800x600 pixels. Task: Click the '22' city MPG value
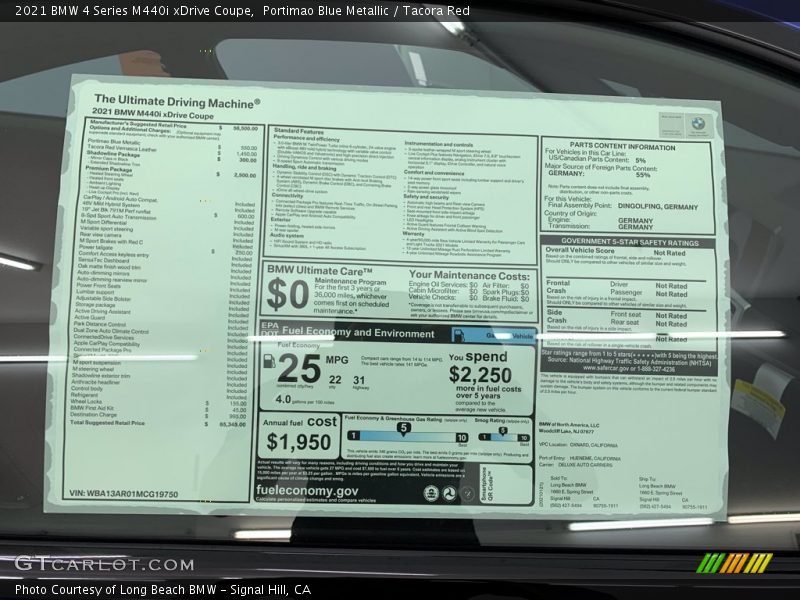pos(335,380)
